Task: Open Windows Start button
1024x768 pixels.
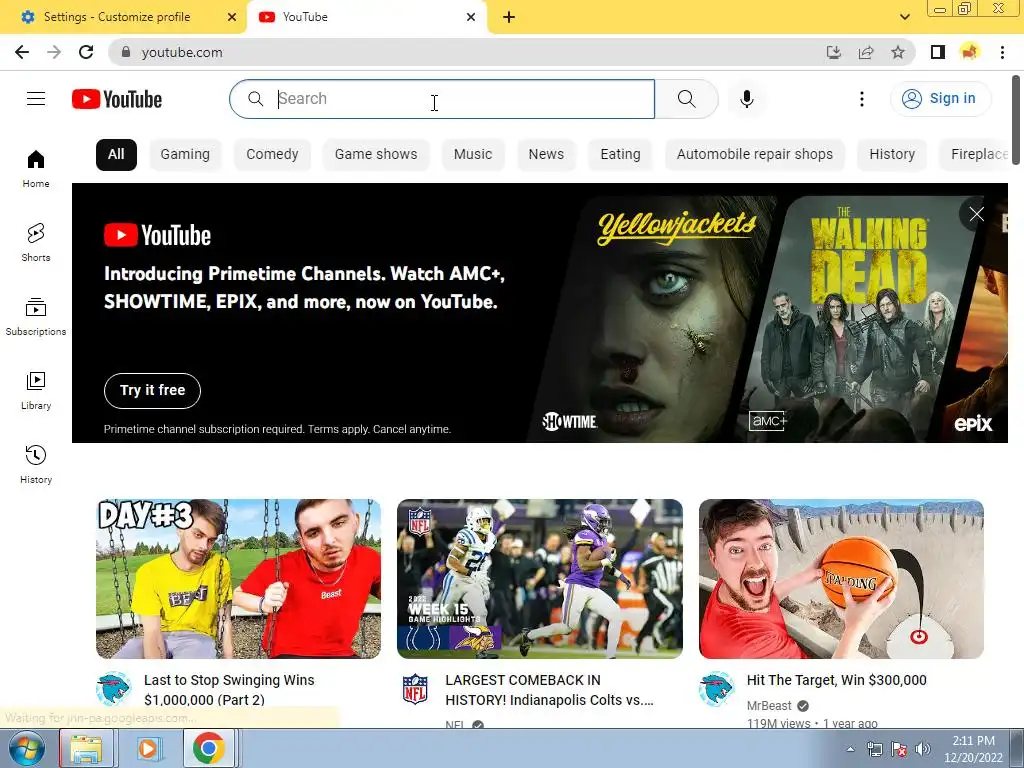Action: [x=27, y=748]
